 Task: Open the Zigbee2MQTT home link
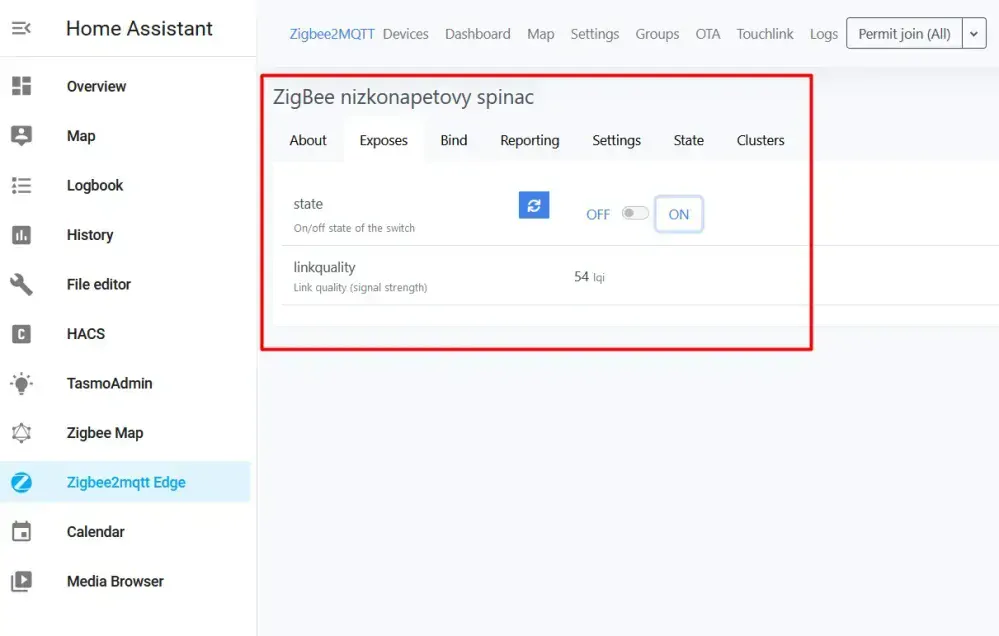pyautogui.click(x=331, y=34)
